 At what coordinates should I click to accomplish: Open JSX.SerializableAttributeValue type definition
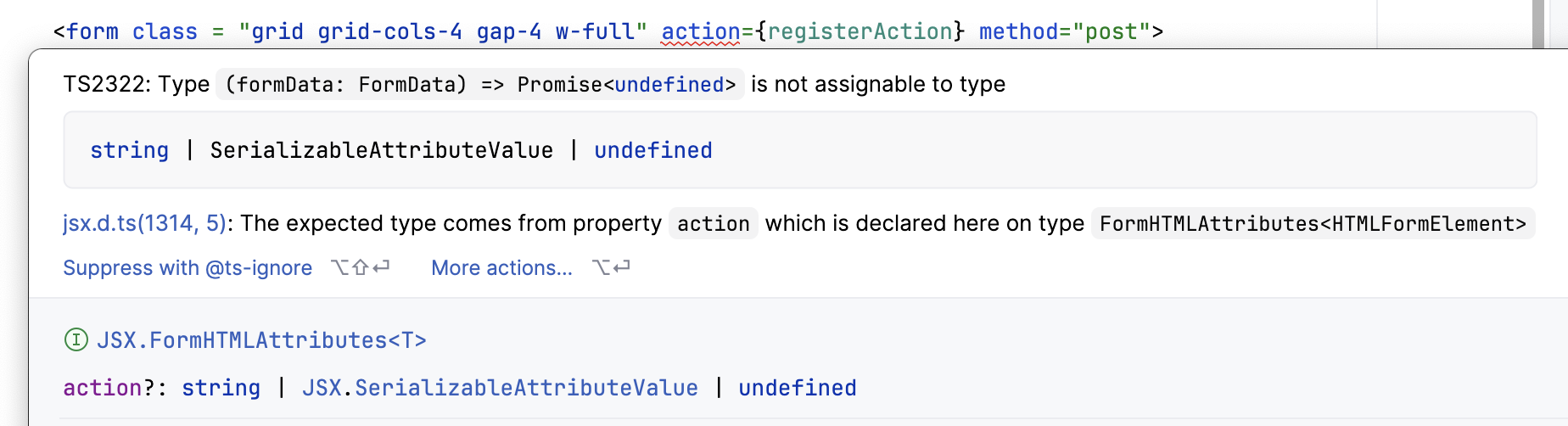click(500, 388)
